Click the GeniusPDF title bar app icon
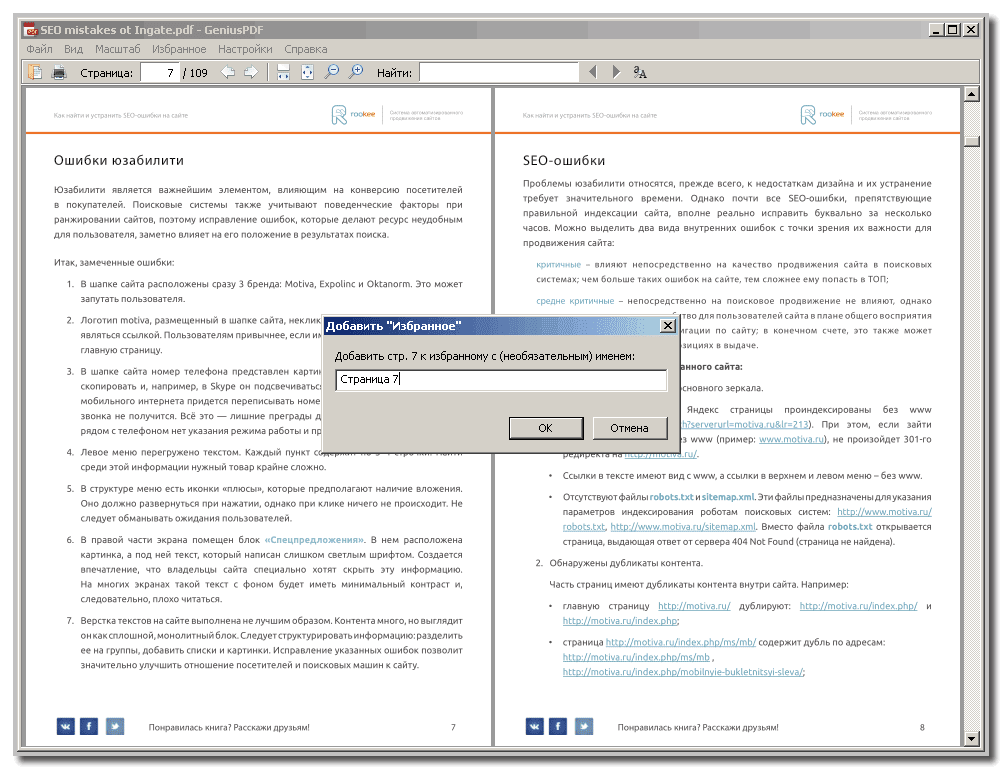The width and height of the screenshot is (1003, 770). [30, 29]
